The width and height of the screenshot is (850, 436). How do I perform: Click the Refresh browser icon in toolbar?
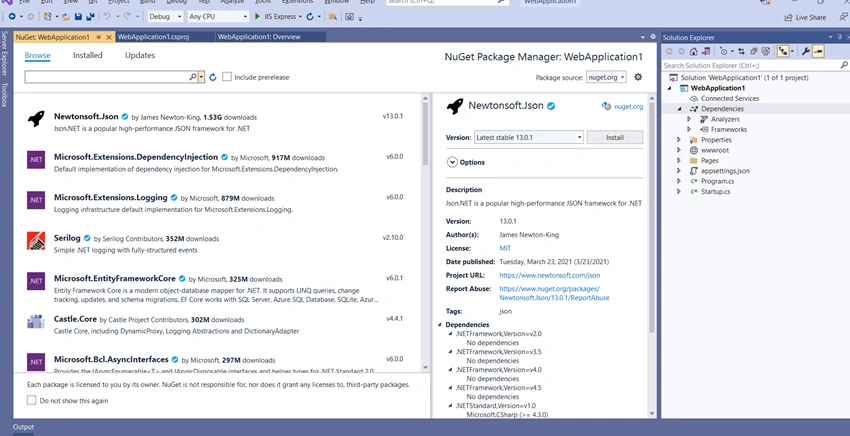tap(310, 17)
